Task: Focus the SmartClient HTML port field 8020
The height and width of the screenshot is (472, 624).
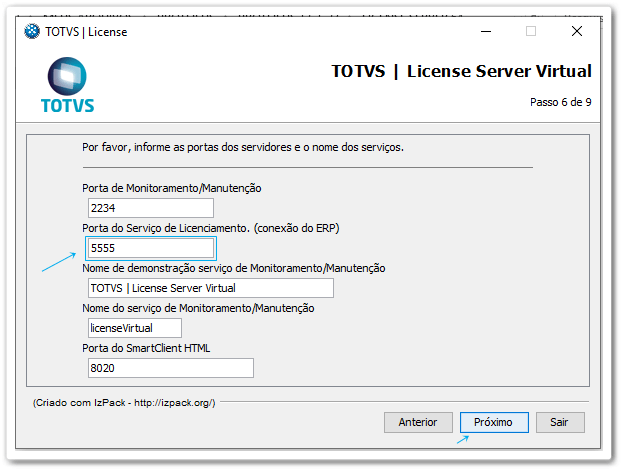Action: pyautogui.click(x=170, y=368)
